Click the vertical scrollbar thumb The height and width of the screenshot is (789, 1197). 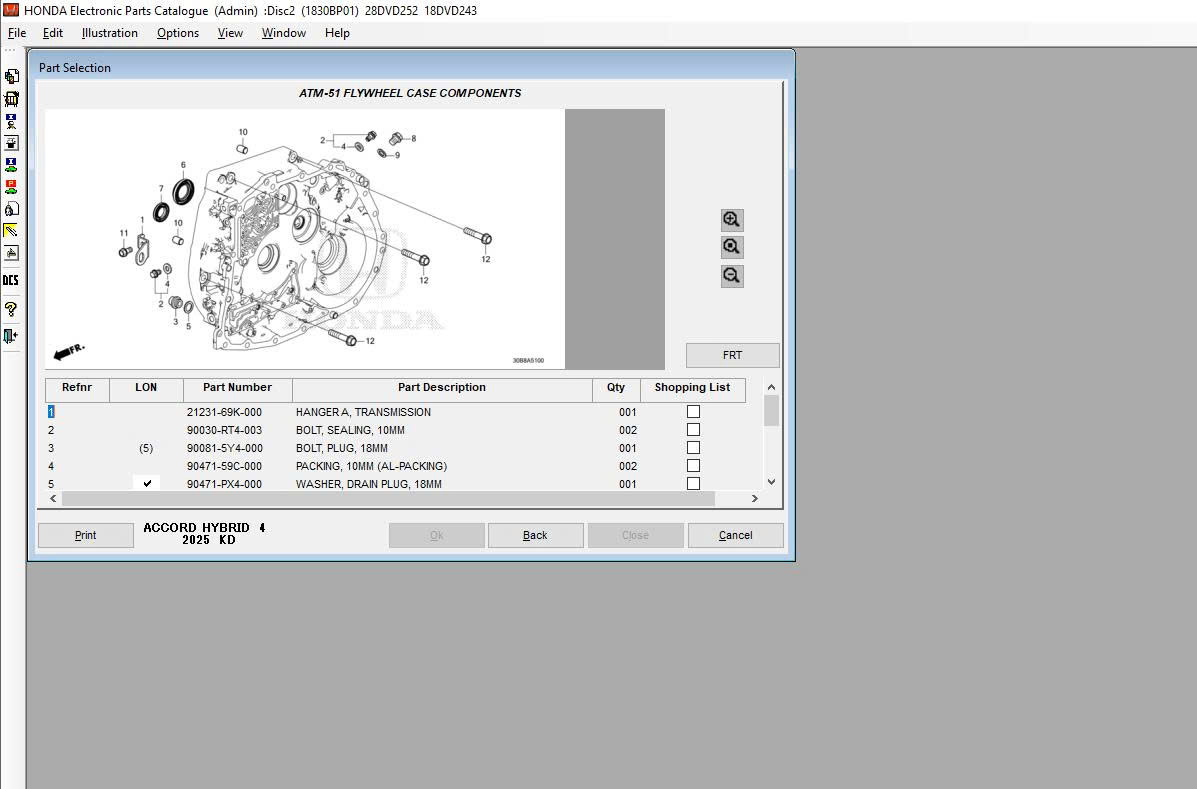coord(771,411)
